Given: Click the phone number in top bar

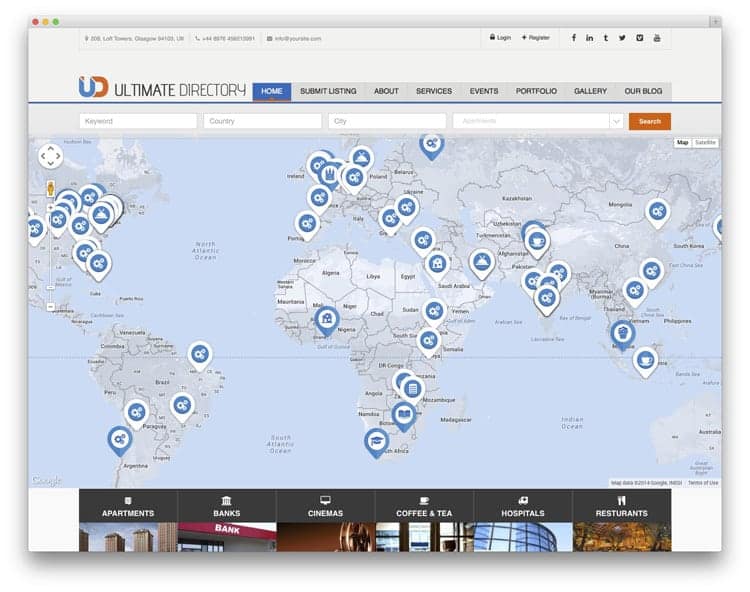Looking at the screenshot, I should [x=225, y=38].
